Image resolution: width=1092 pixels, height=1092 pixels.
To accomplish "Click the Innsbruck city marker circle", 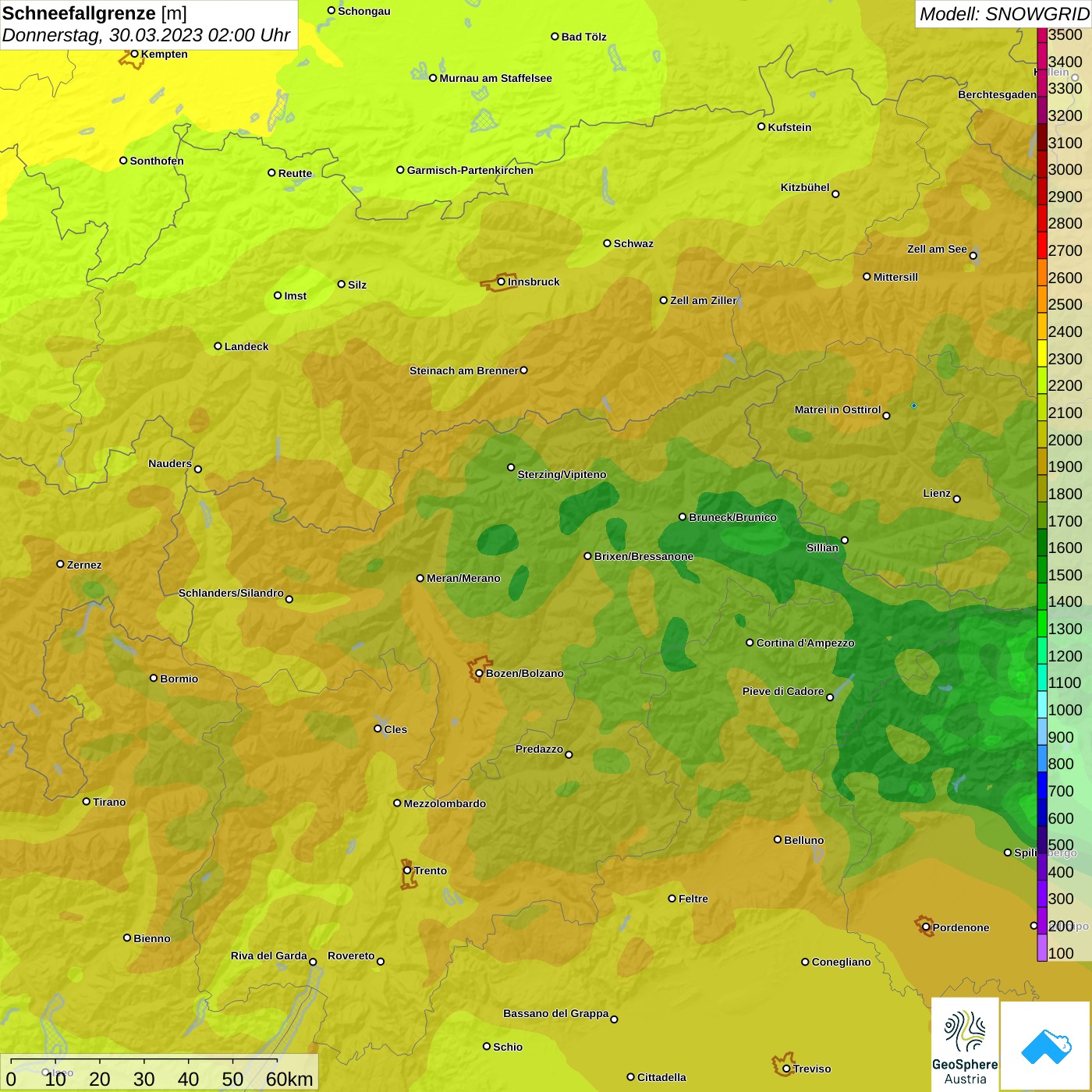I will pos(502,282).
